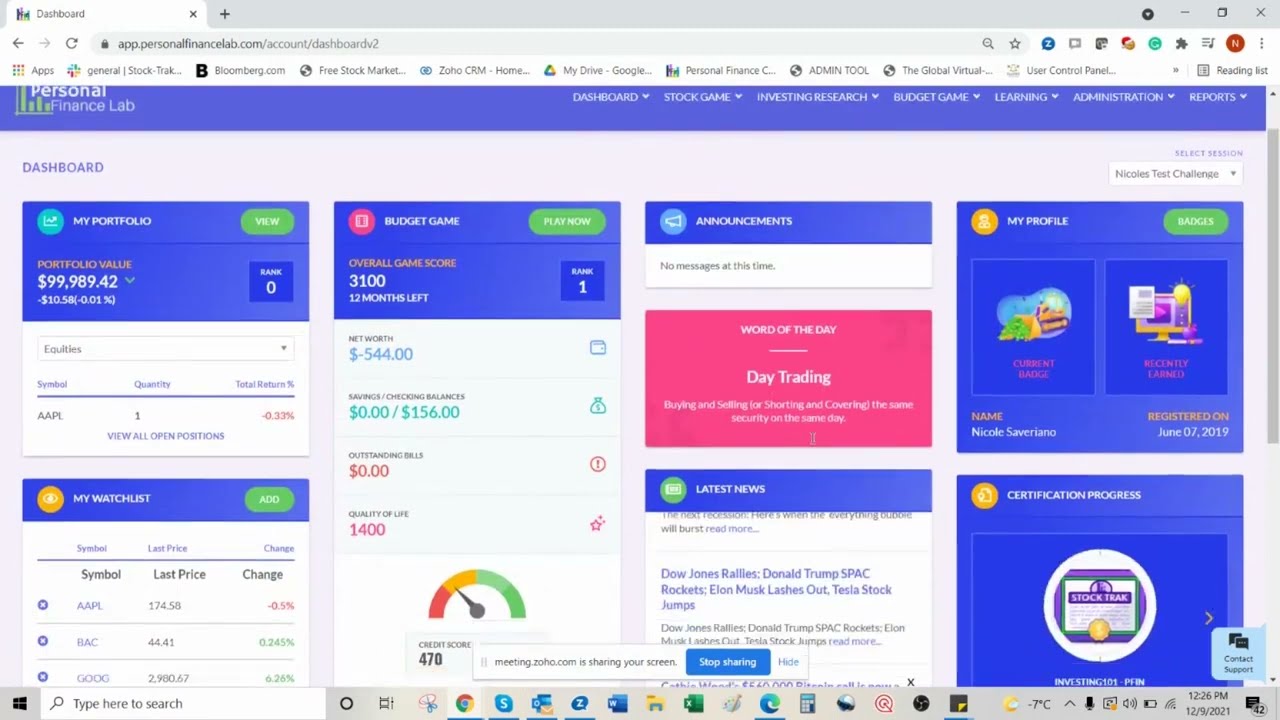
Task: Click the Announcements megaphone icon
Action: pos(673,221)
